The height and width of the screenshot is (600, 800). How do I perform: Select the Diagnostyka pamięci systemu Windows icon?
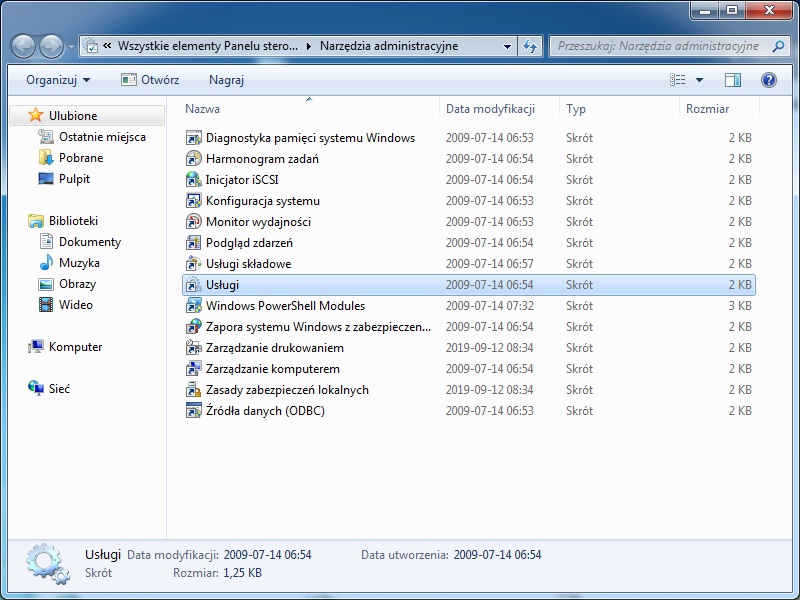(x=193, y=138)
